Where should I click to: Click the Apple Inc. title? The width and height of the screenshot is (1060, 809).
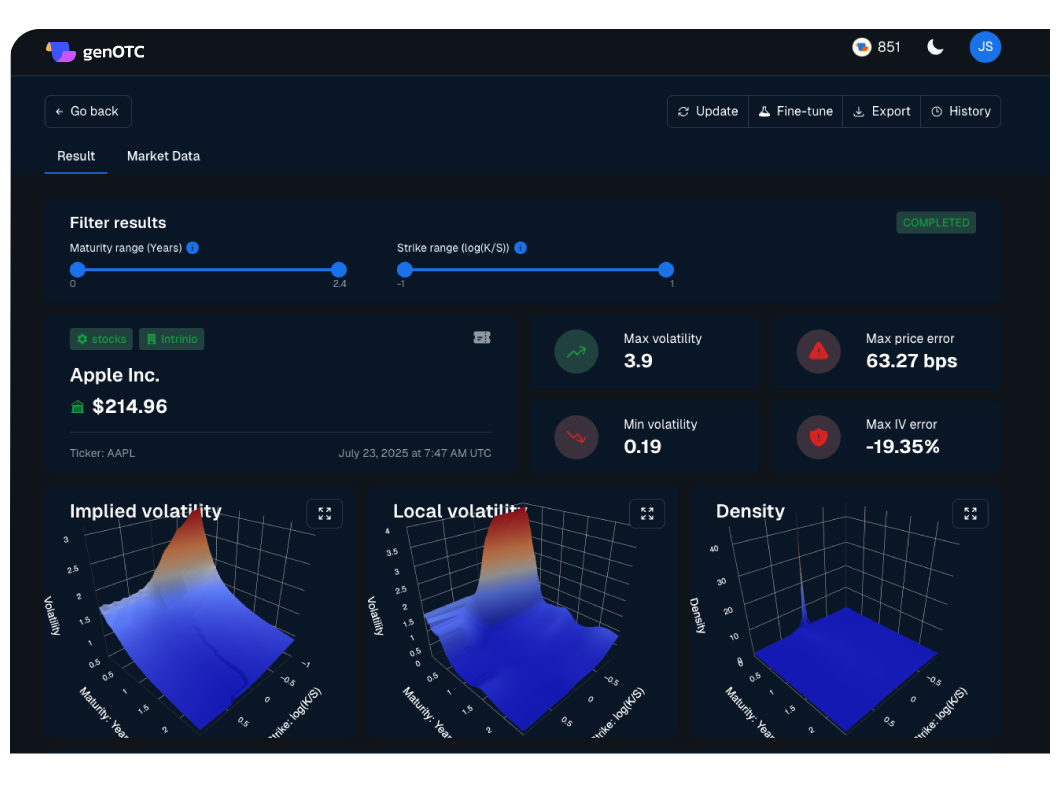point(115,375)
